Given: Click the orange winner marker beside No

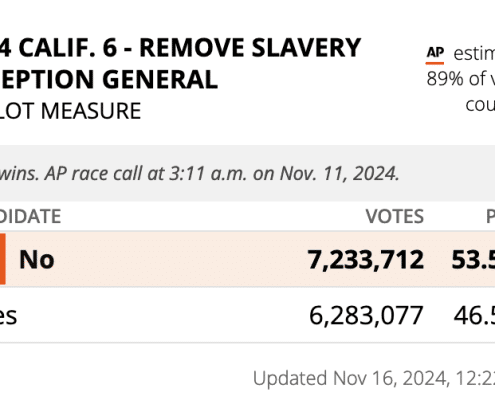Looking at the screenshot, I should [3, 259].
